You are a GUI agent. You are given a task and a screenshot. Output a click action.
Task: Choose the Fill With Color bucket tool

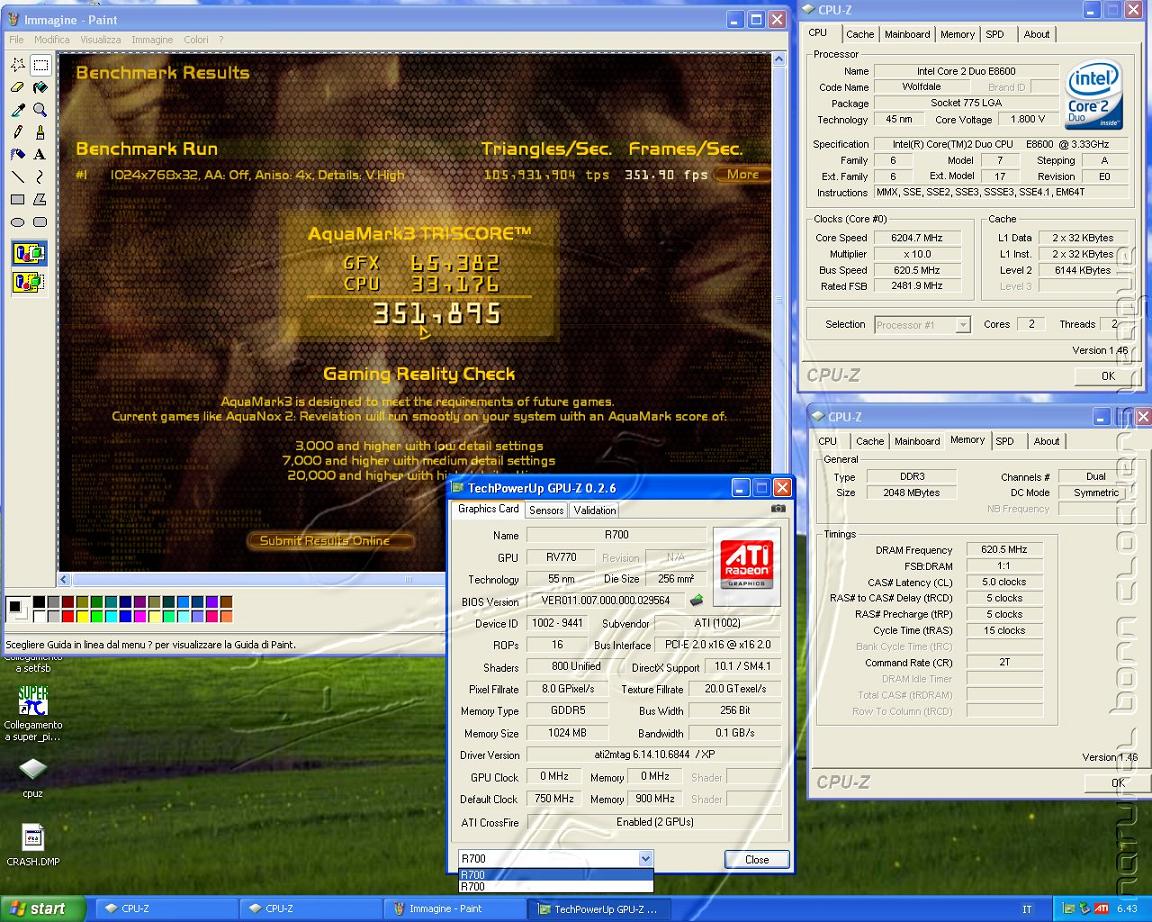40,87
